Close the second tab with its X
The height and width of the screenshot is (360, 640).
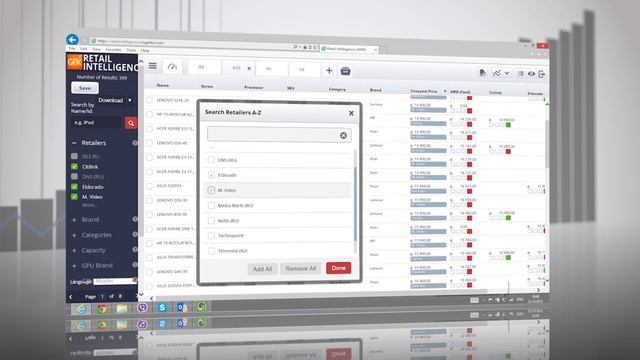[249, 68]
